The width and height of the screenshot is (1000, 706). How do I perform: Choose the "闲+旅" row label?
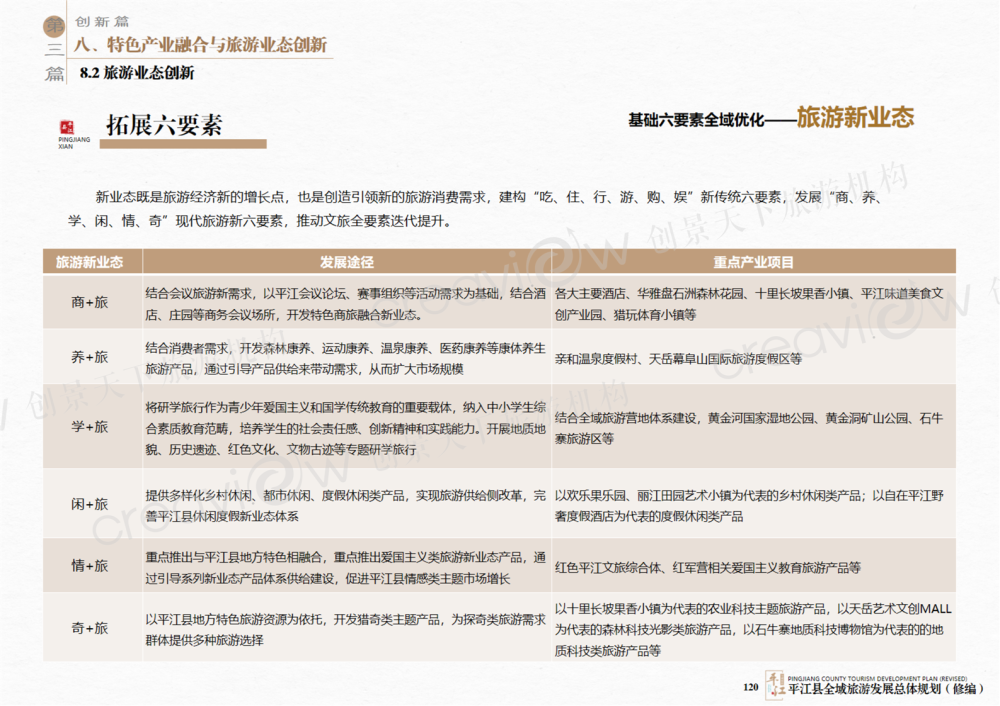[x=90, y=504]
